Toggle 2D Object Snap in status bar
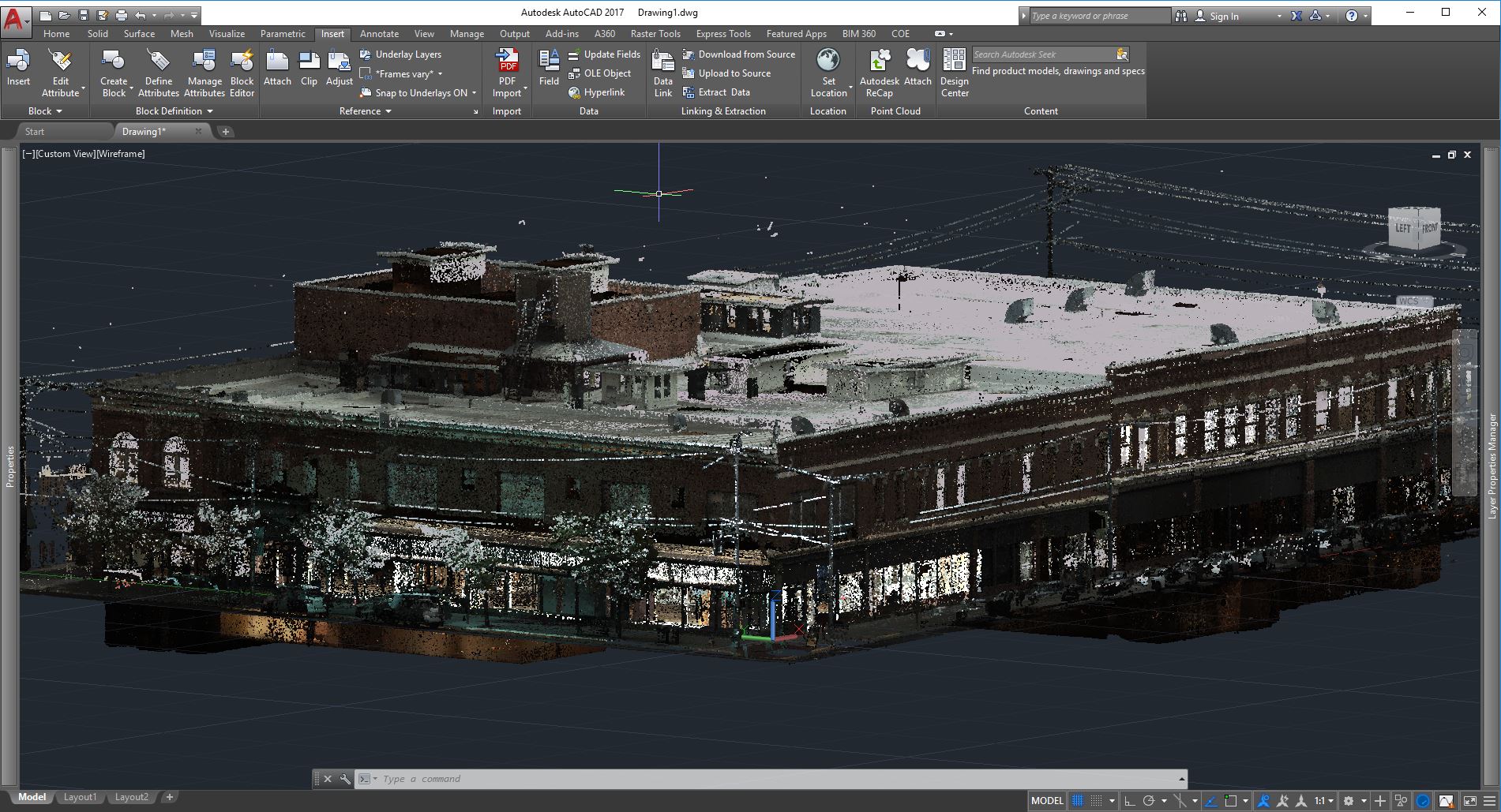The height and width of the screenshot is (812, 1501). pos(1230,801)
